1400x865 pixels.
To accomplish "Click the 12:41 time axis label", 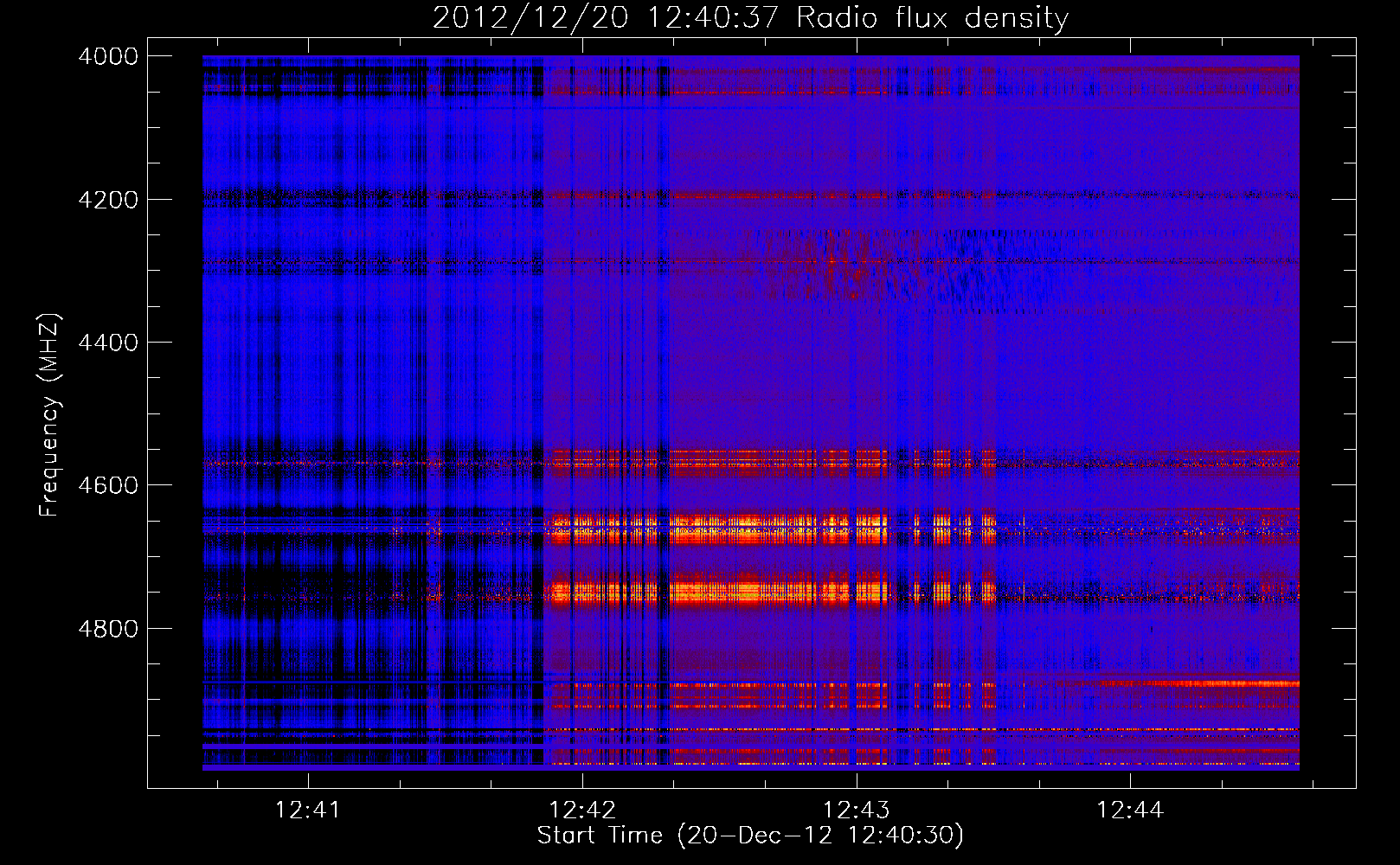I will pos(308,811).
